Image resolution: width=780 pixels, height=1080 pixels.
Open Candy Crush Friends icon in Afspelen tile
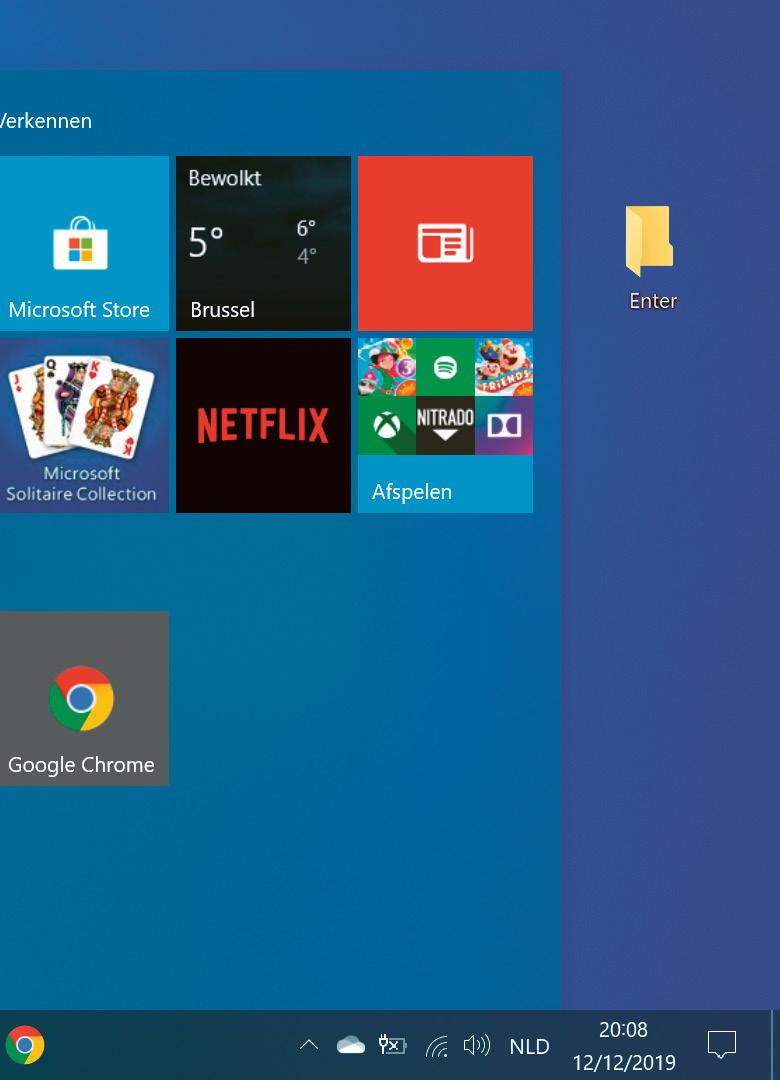tap(504, 367)
